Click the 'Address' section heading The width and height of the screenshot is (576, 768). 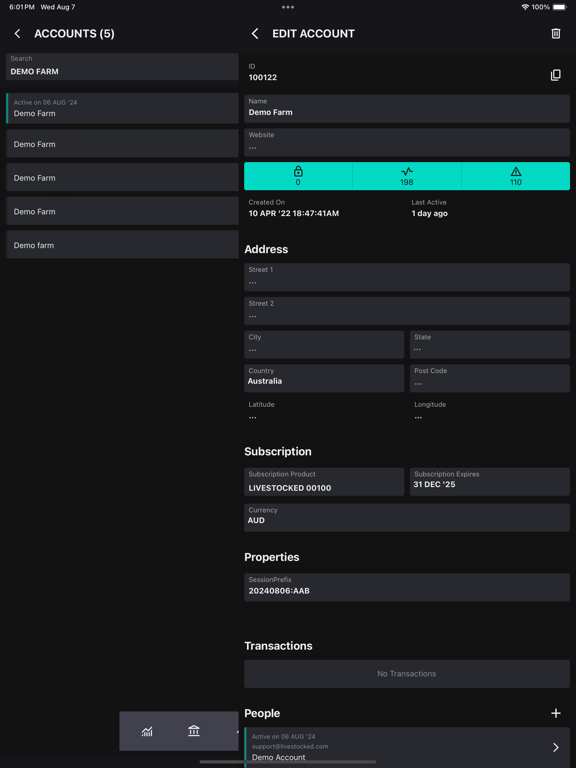(x=266, y=249)
